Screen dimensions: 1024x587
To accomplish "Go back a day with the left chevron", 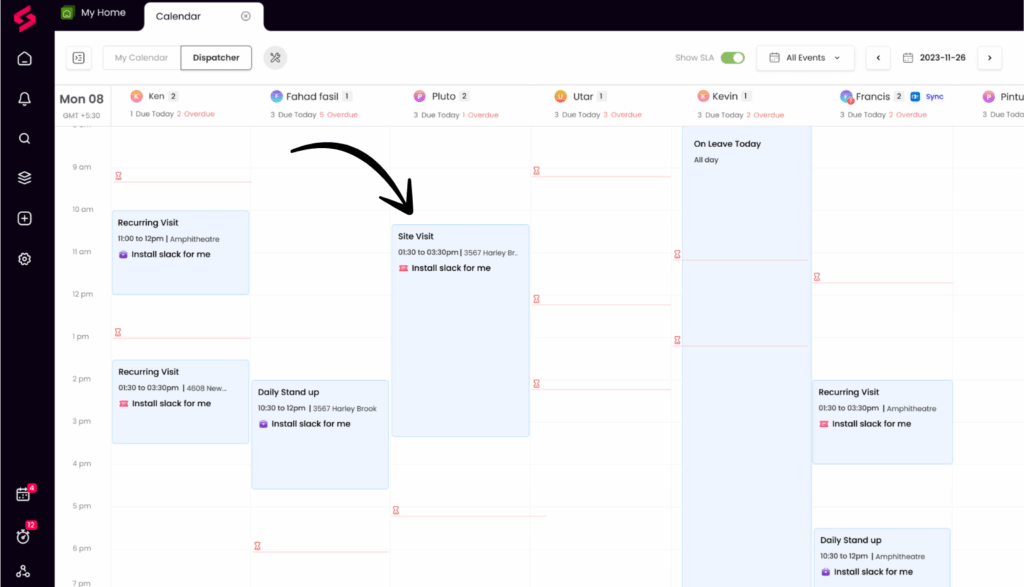I will pos(877,57).
